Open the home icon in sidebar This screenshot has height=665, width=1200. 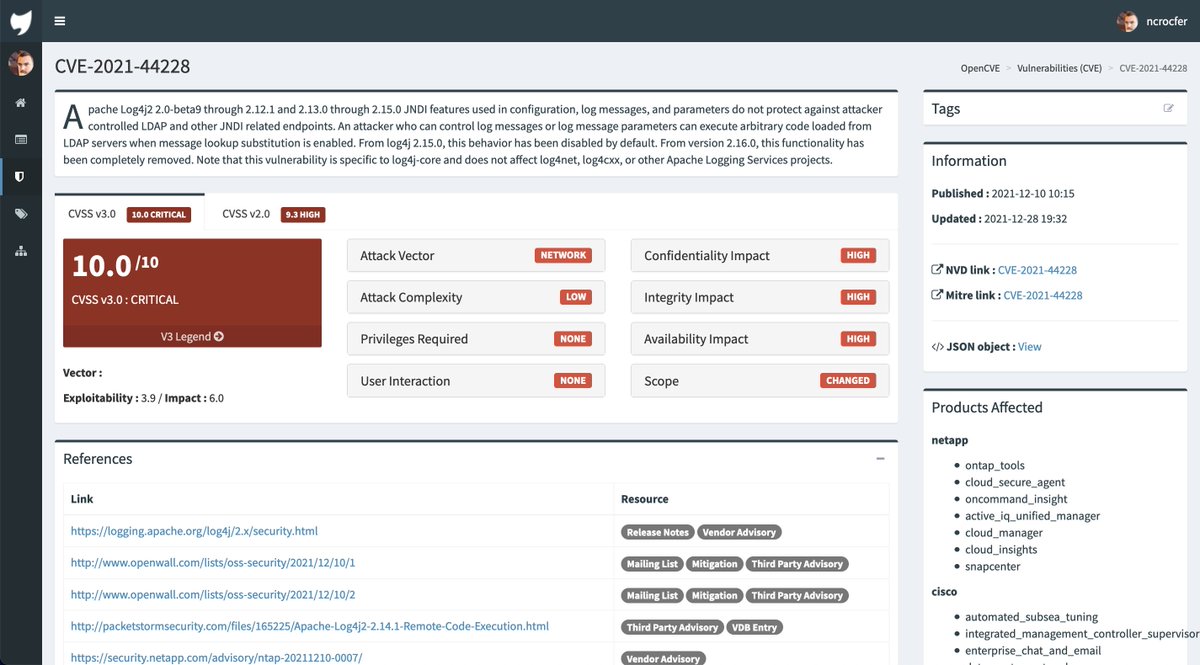[21, 102]
